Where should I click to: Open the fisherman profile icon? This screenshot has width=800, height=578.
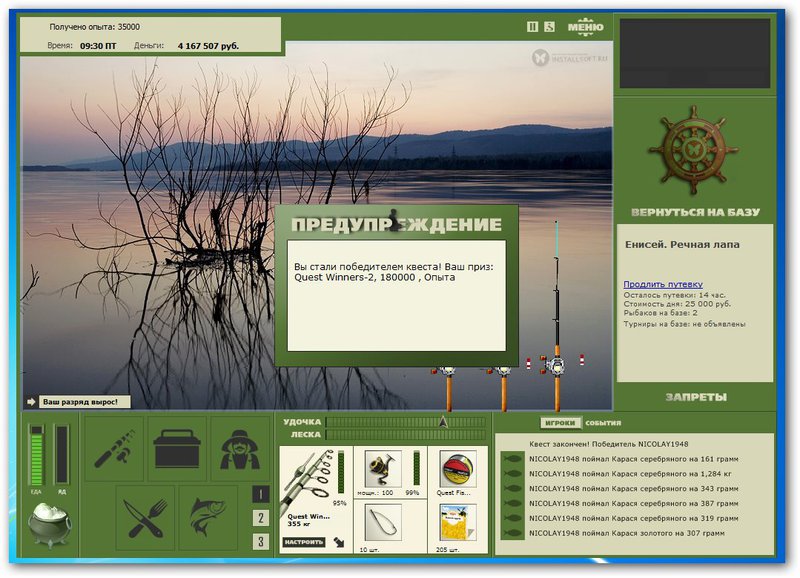(240, 449)
